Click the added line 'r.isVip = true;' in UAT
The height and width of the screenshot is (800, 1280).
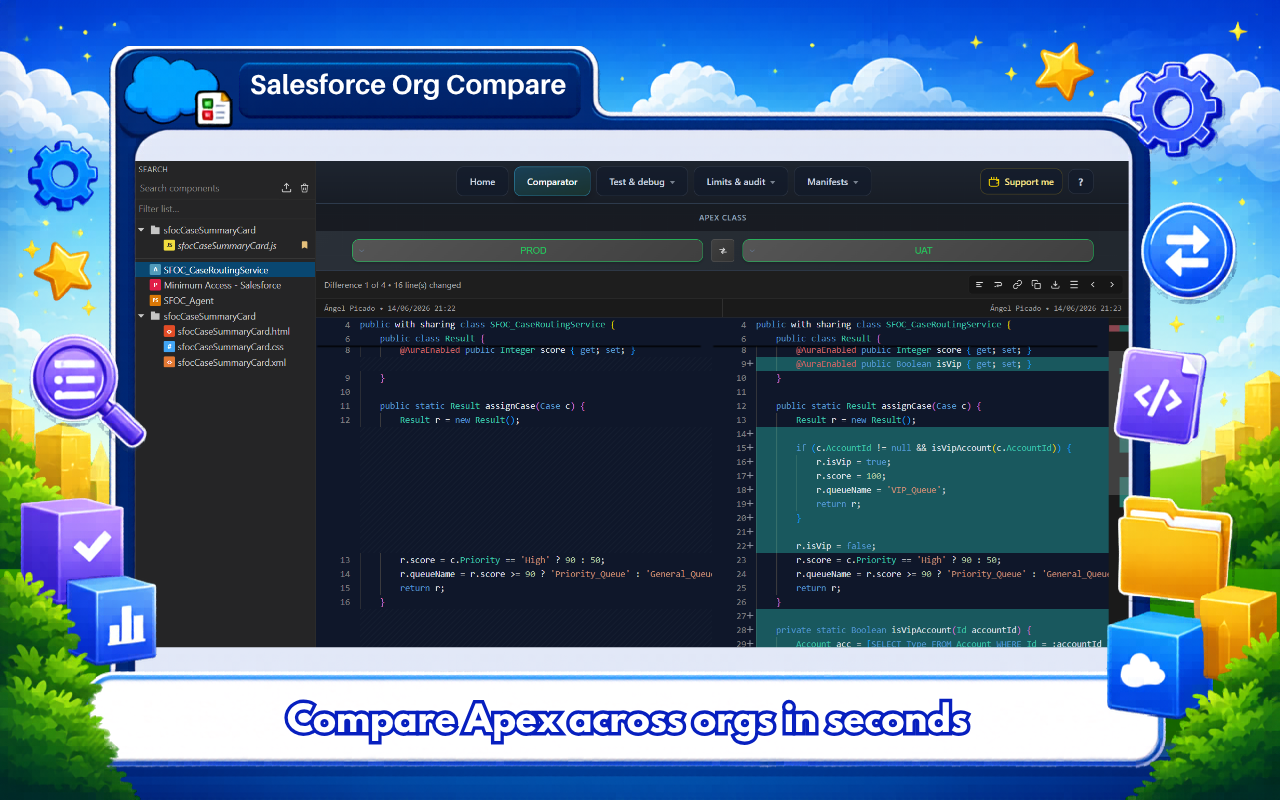[853, 462]
